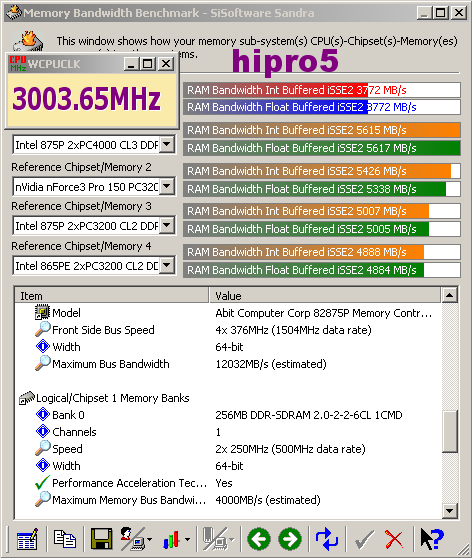472x558 pixels.
Task: Click the Sandra flame window title icon
Action: click(14, 13)
